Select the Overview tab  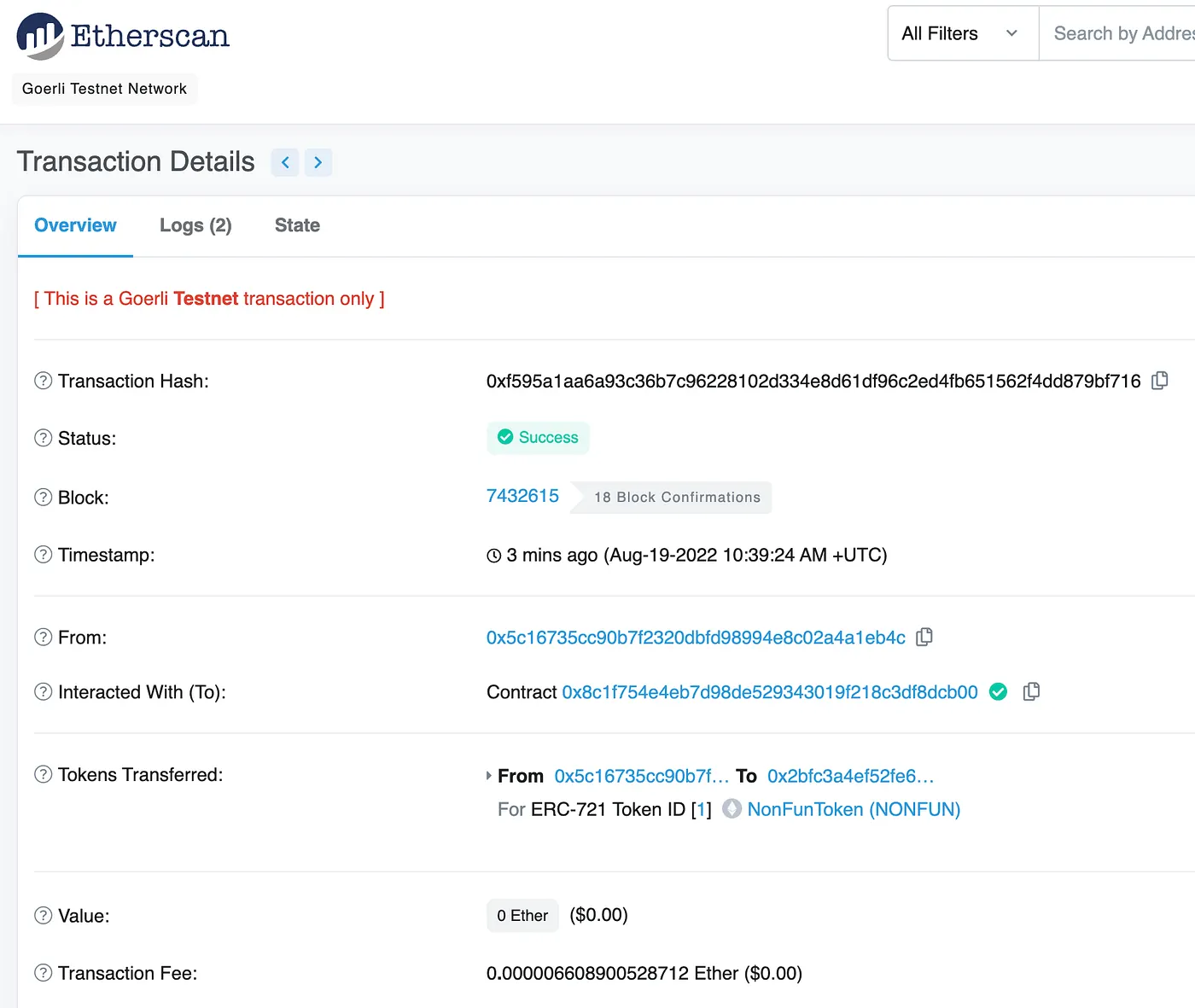click(75, 225)
